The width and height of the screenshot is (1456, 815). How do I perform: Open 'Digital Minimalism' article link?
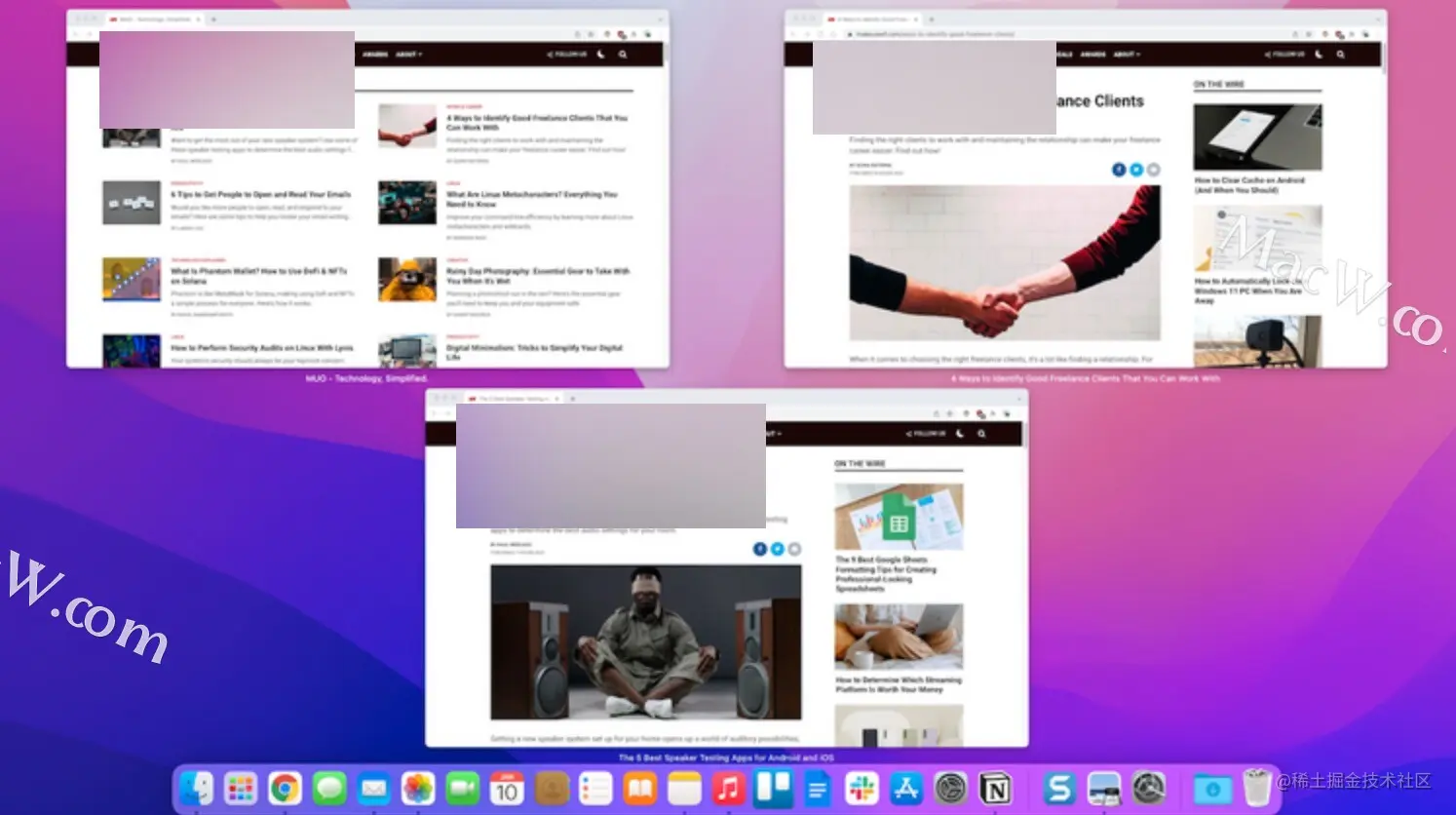[534, 352]
